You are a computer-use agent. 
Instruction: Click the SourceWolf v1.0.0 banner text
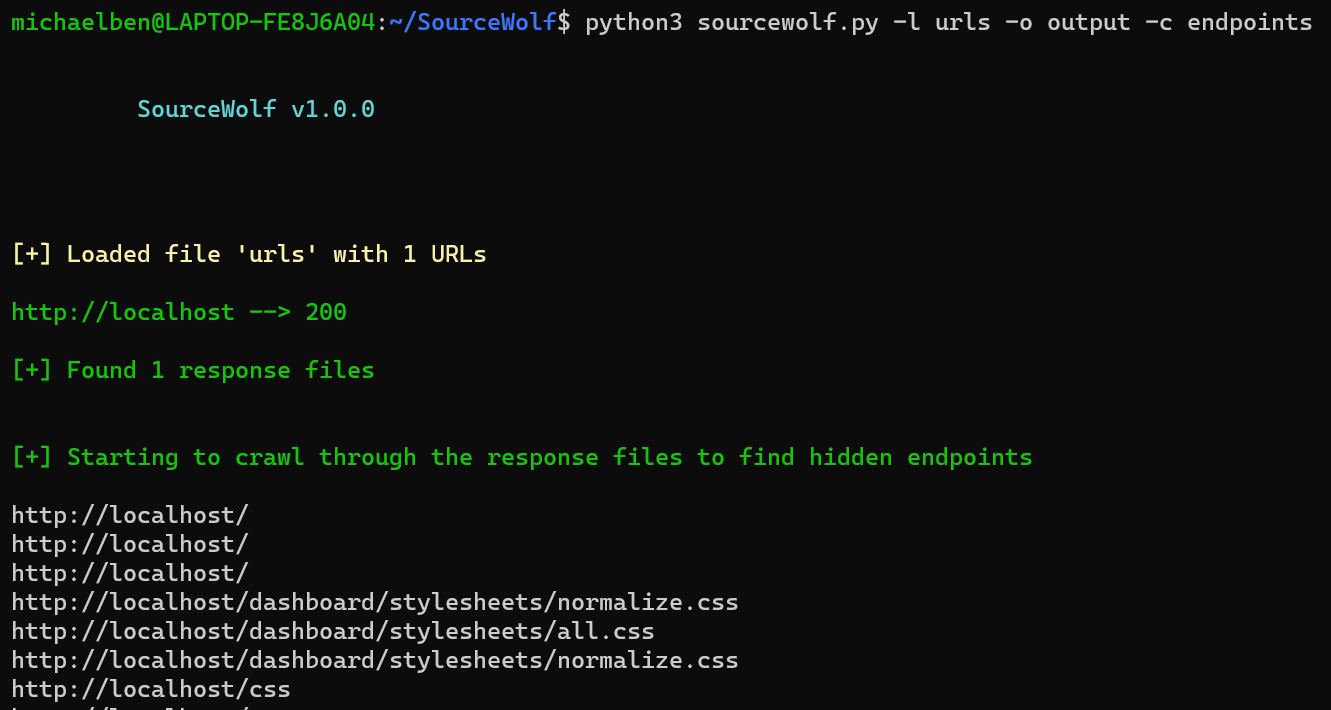pos(256,109)
